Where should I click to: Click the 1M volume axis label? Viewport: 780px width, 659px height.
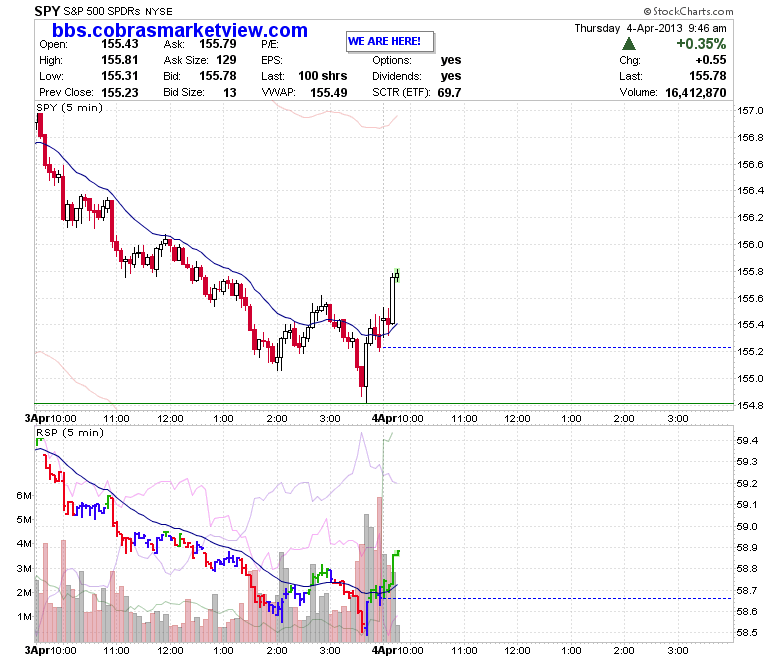[24, 617]
